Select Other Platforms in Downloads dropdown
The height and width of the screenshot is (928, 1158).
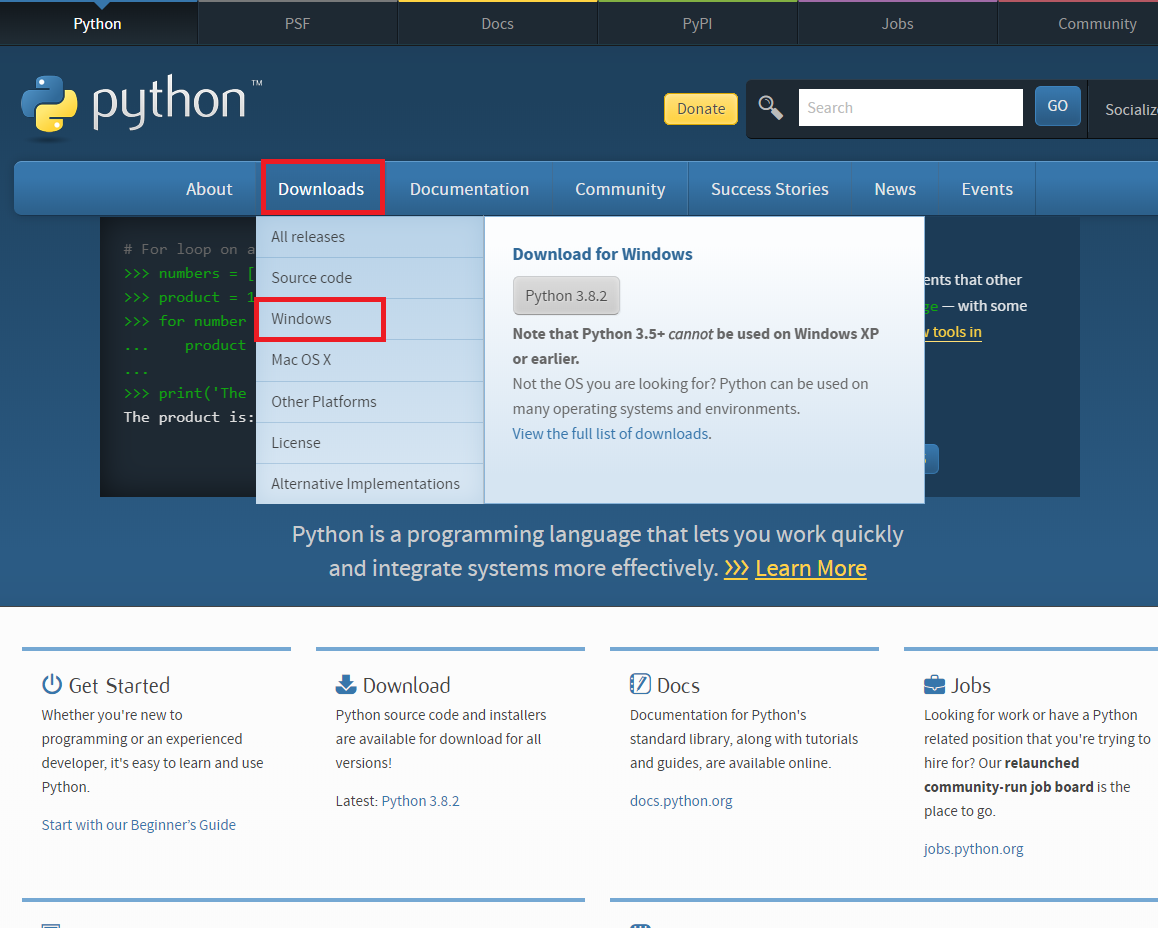(x=370, y=402)
